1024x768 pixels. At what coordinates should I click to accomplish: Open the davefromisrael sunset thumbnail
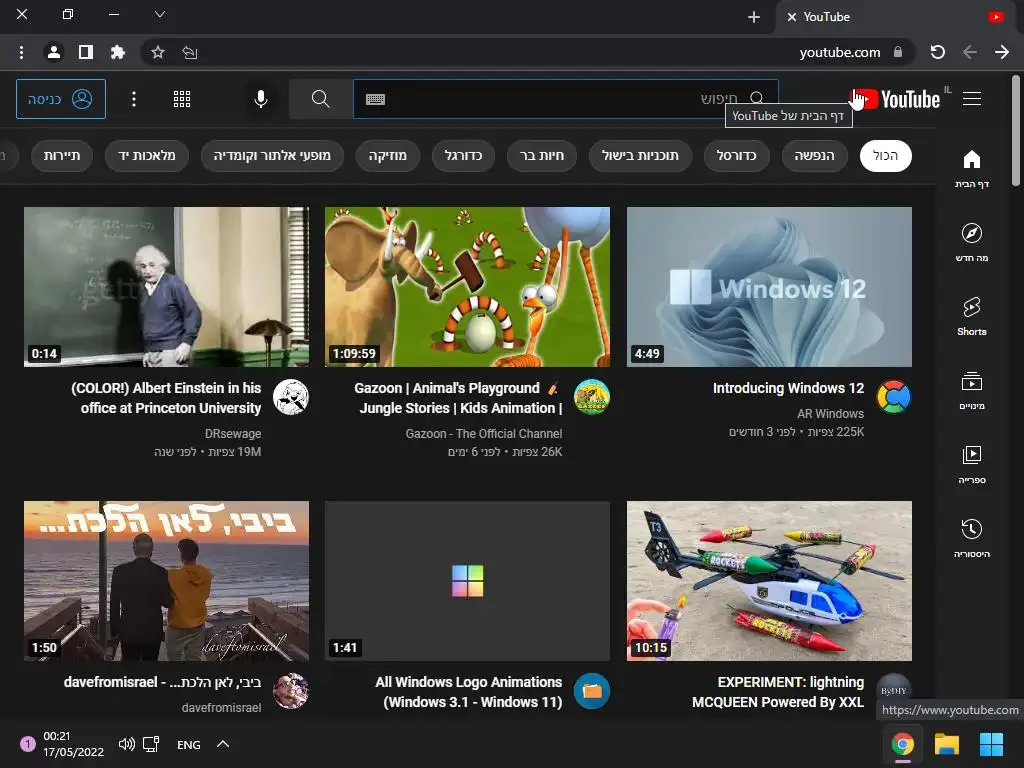click(167, 581)
